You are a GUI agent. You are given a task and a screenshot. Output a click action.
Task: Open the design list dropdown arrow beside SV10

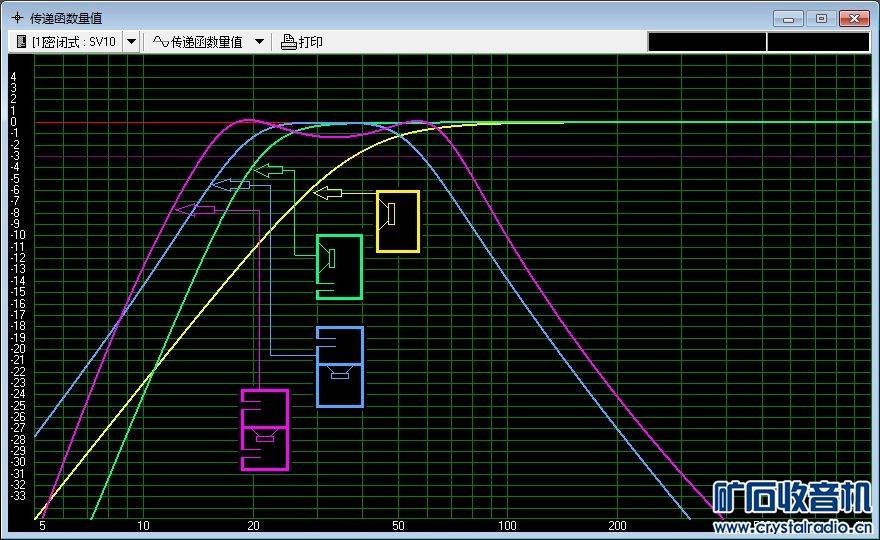131,42
